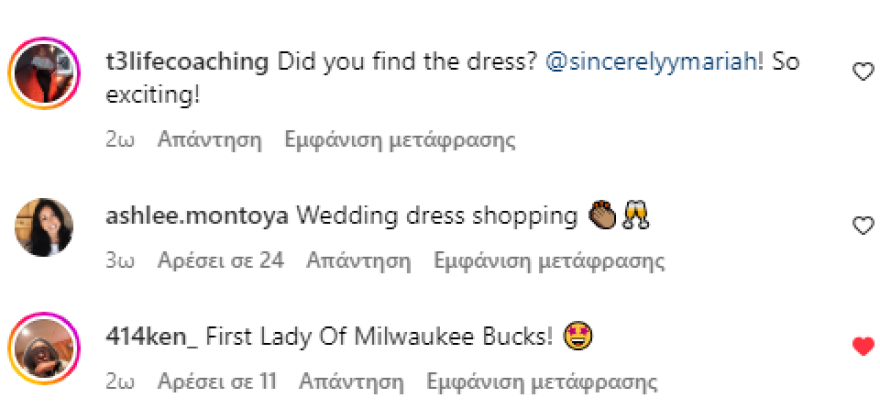Reply to t3lifecoaching's comment with Απάντηση
This screenshot has width=880, height=420.
coord(210,139)
